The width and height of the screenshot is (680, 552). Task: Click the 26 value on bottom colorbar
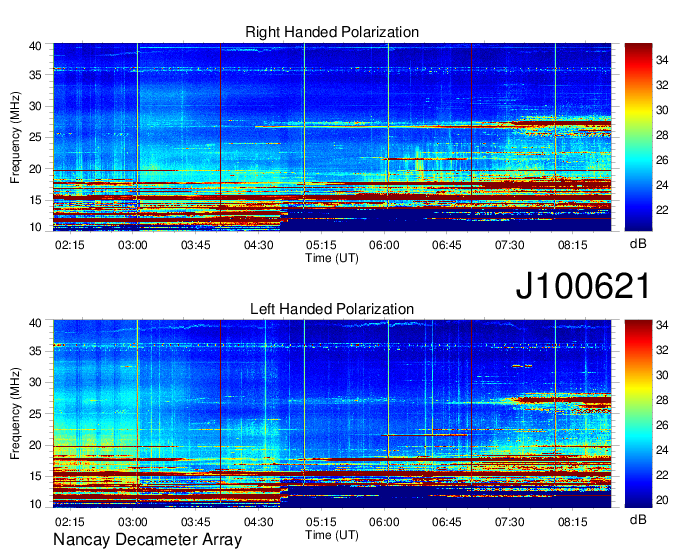pyautogui.click(x=662, y=425)
